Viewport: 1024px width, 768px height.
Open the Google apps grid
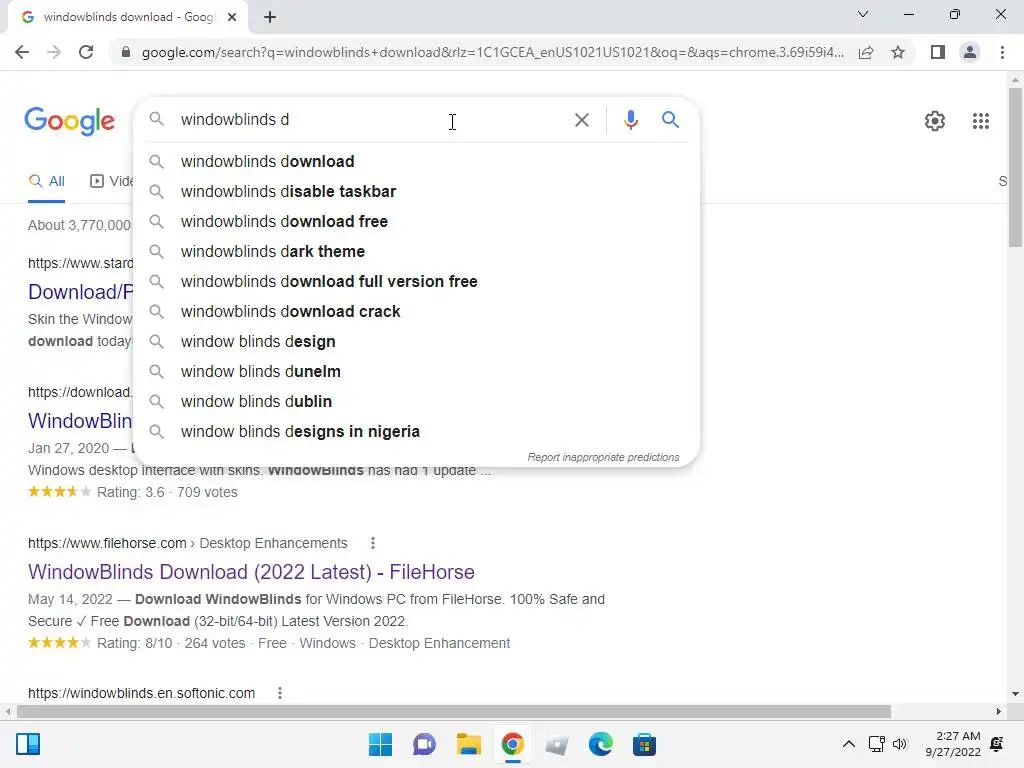(x=981, y=121)
